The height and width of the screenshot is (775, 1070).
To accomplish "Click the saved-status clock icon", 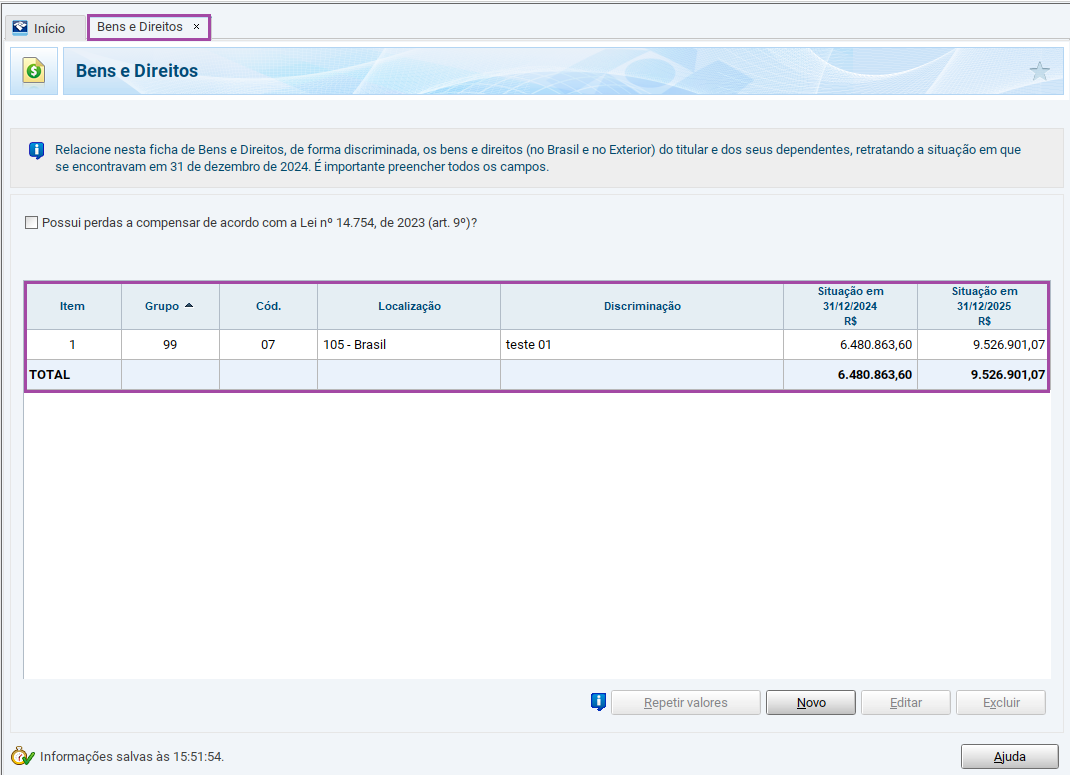I will point(22,756).
